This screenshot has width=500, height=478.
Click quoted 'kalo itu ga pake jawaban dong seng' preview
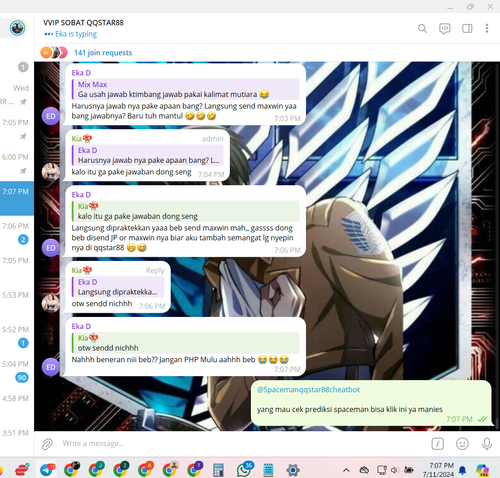pyautogui.click(x=186, y=211)
